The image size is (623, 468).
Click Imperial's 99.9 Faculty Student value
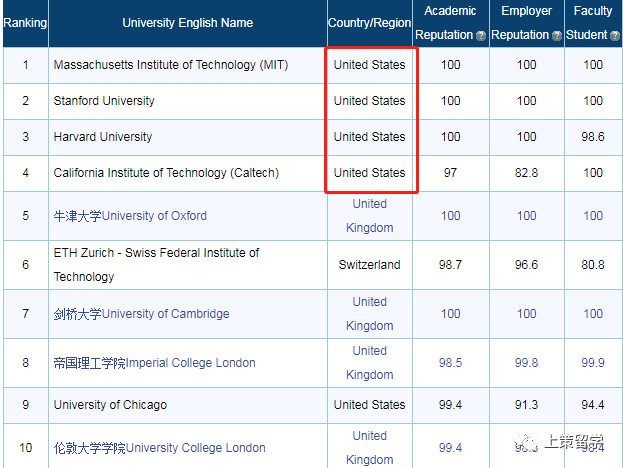[593, 363]
